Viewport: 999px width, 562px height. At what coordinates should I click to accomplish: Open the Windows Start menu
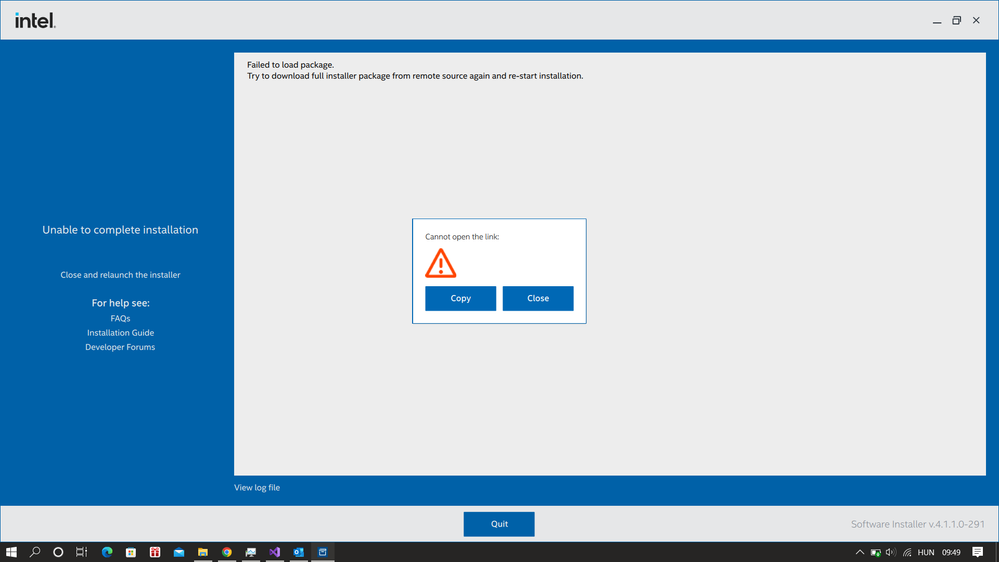[11, 552]
